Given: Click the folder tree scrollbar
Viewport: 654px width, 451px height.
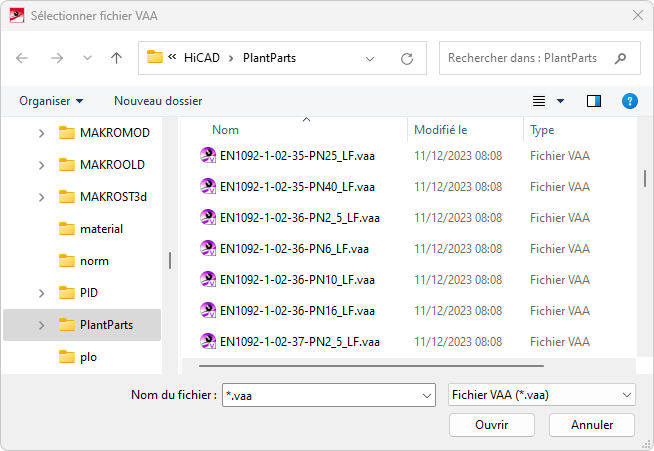Looking at the screenshot, I should tap(170, 260).
